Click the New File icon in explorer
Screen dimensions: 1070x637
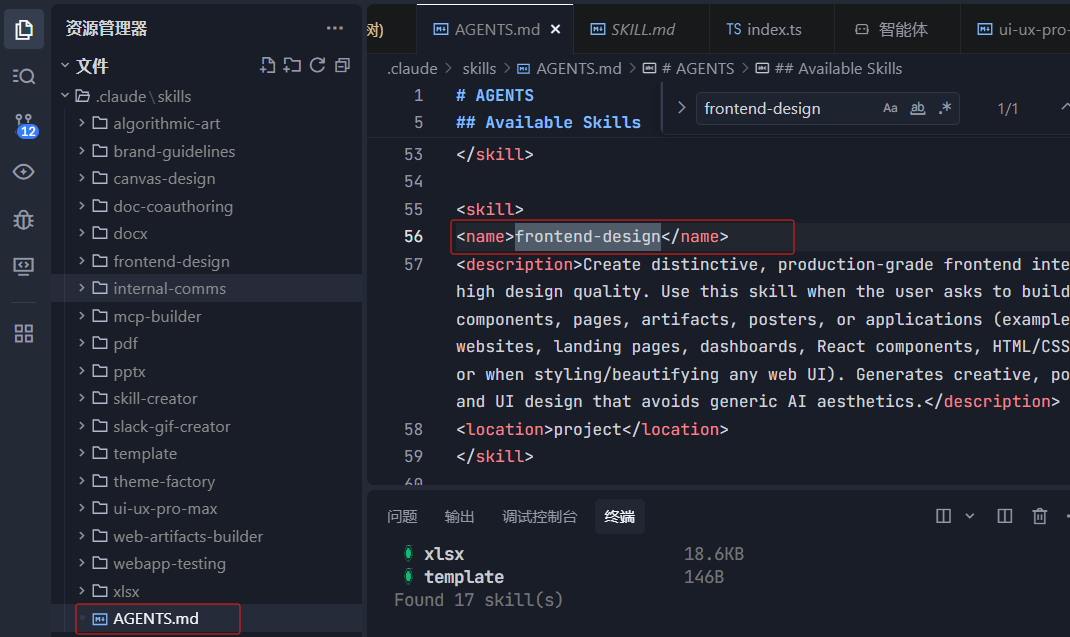pos(267,66)
